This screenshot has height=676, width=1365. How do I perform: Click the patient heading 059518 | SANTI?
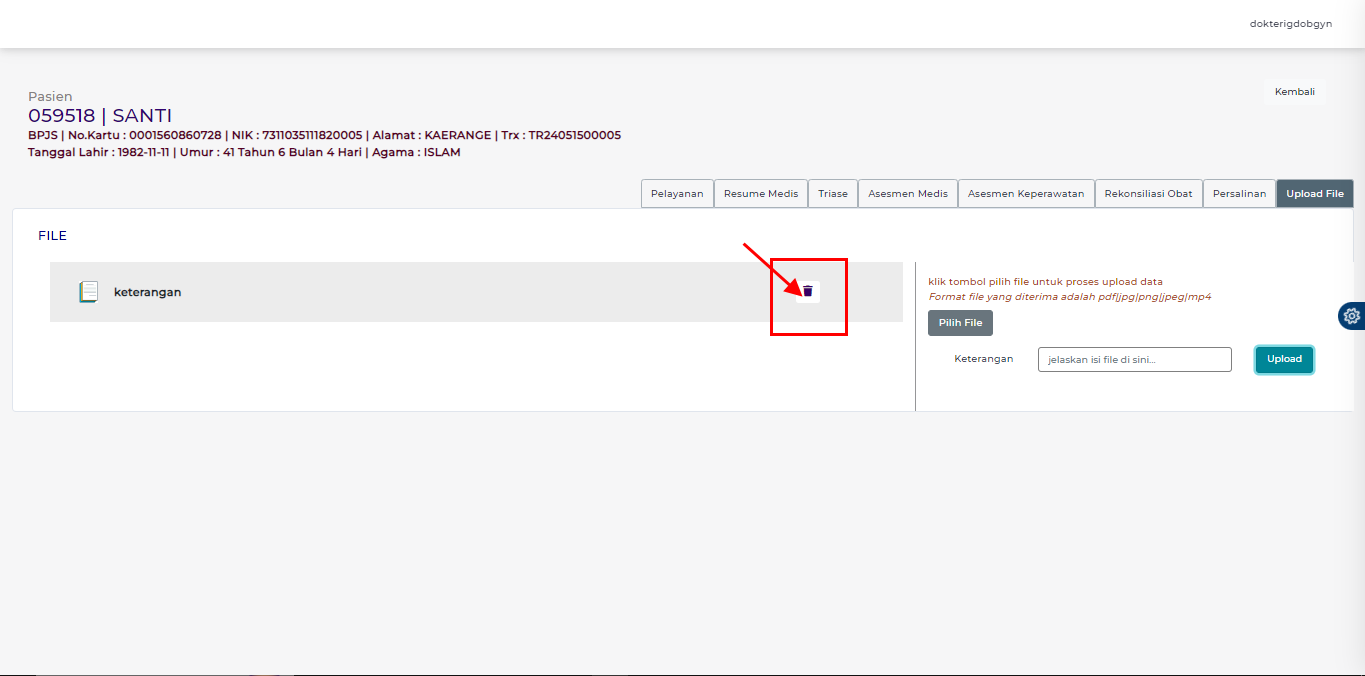[x=100, y=116]
